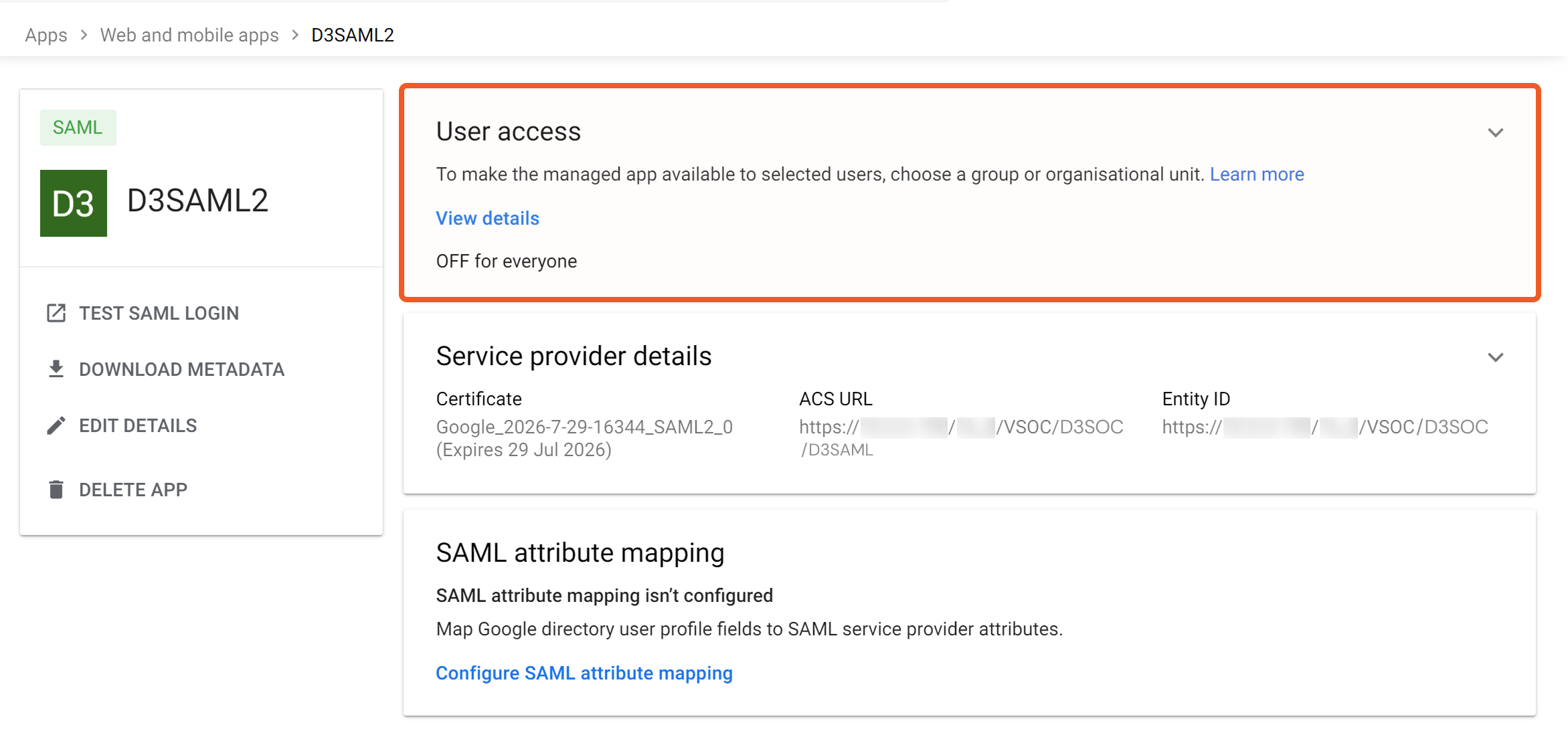Choose DELETE APP in the sidebar
Viewport: 1568px width, 735px height.
(x=133, y=490)
